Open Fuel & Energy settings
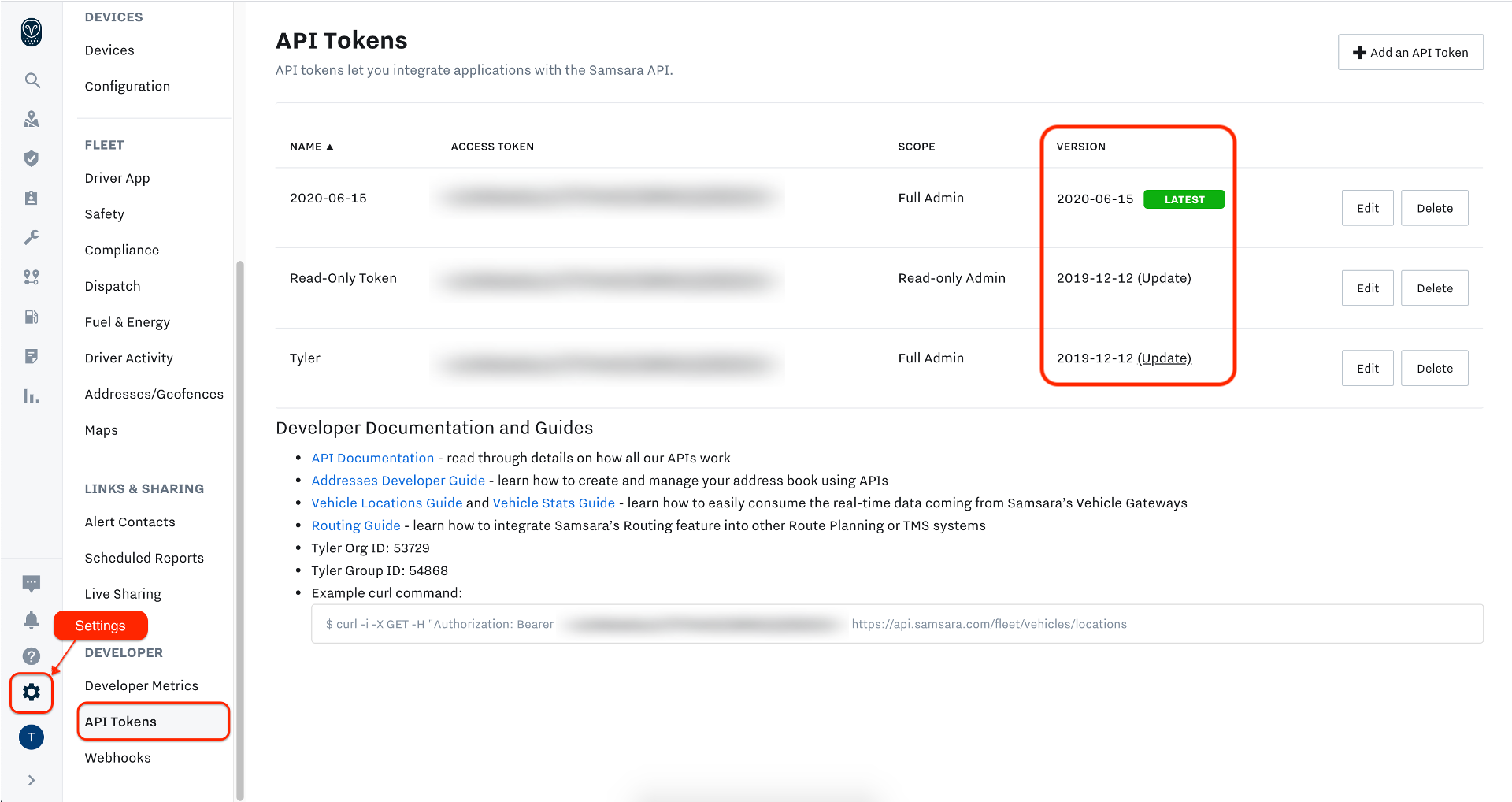Viewport: 1512px width, 802px height. pos(128,322)
